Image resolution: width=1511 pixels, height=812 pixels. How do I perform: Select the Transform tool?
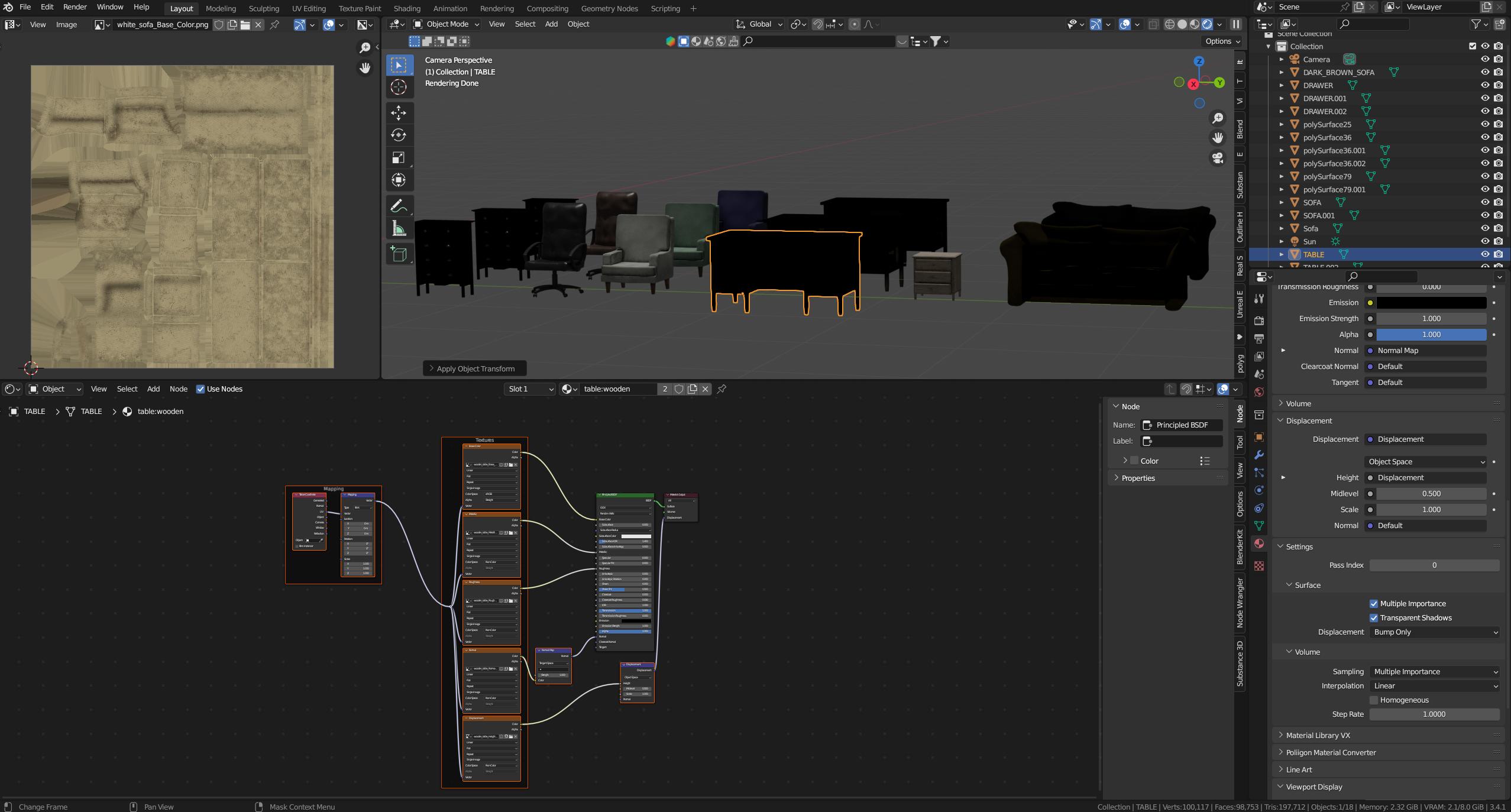point(399,180)
